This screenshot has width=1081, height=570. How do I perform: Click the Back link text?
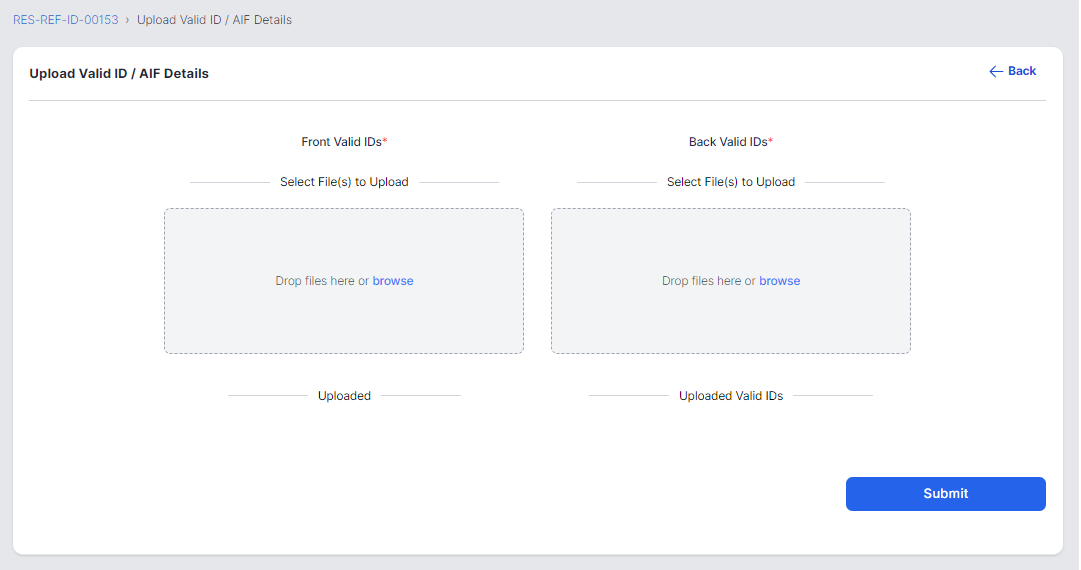(x=1022, y=71)
